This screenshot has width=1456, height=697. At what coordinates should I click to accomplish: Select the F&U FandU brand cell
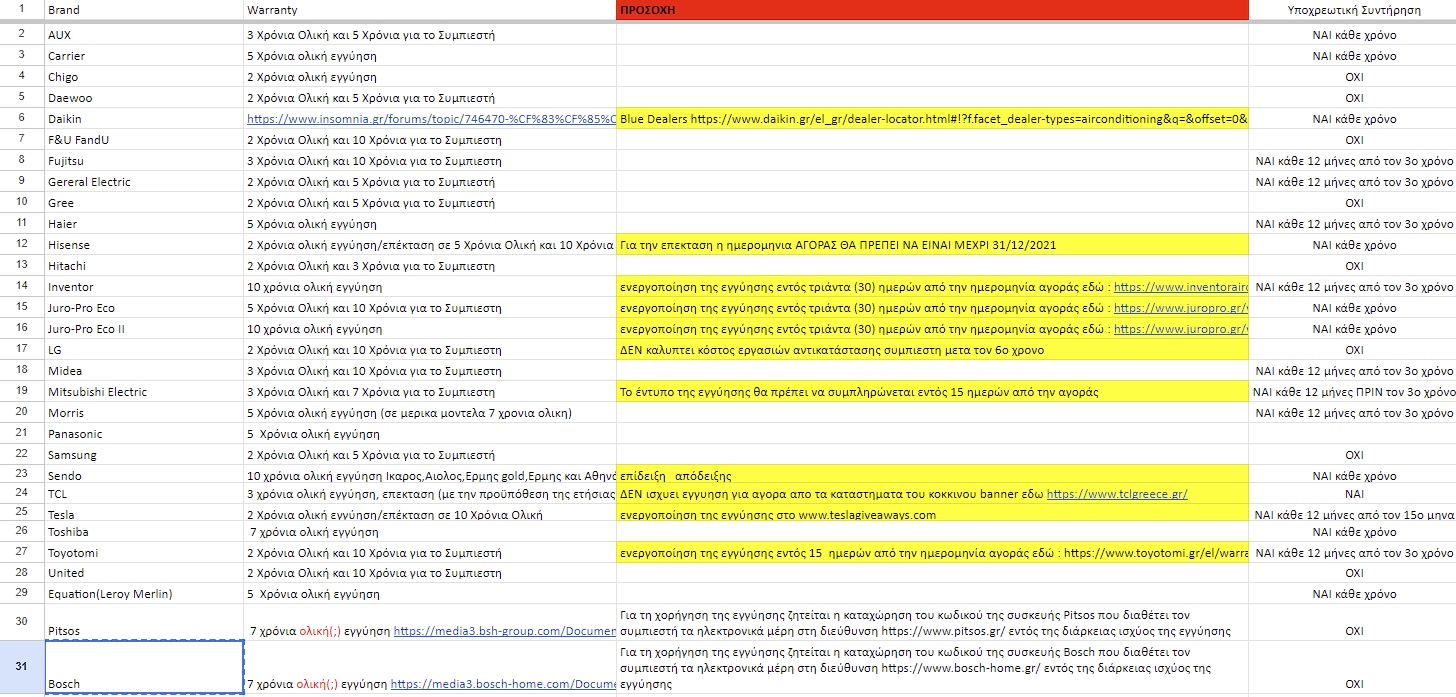[x=144, y=140]
